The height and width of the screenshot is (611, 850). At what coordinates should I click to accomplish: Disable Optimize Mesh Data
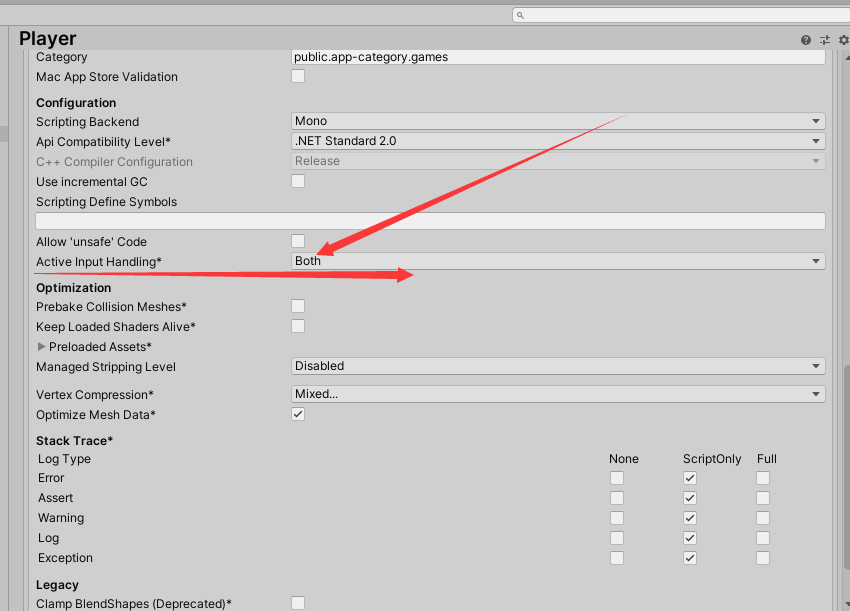tap(297, 413)
